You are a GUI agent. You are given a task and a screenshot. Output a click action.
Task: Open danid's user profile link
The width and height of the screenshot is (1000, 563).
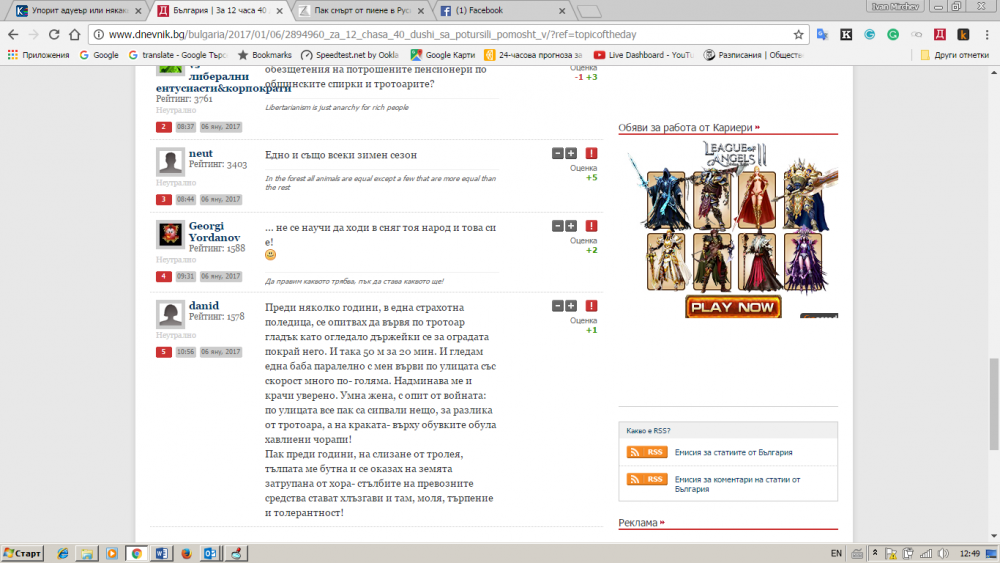coord(203,305)
